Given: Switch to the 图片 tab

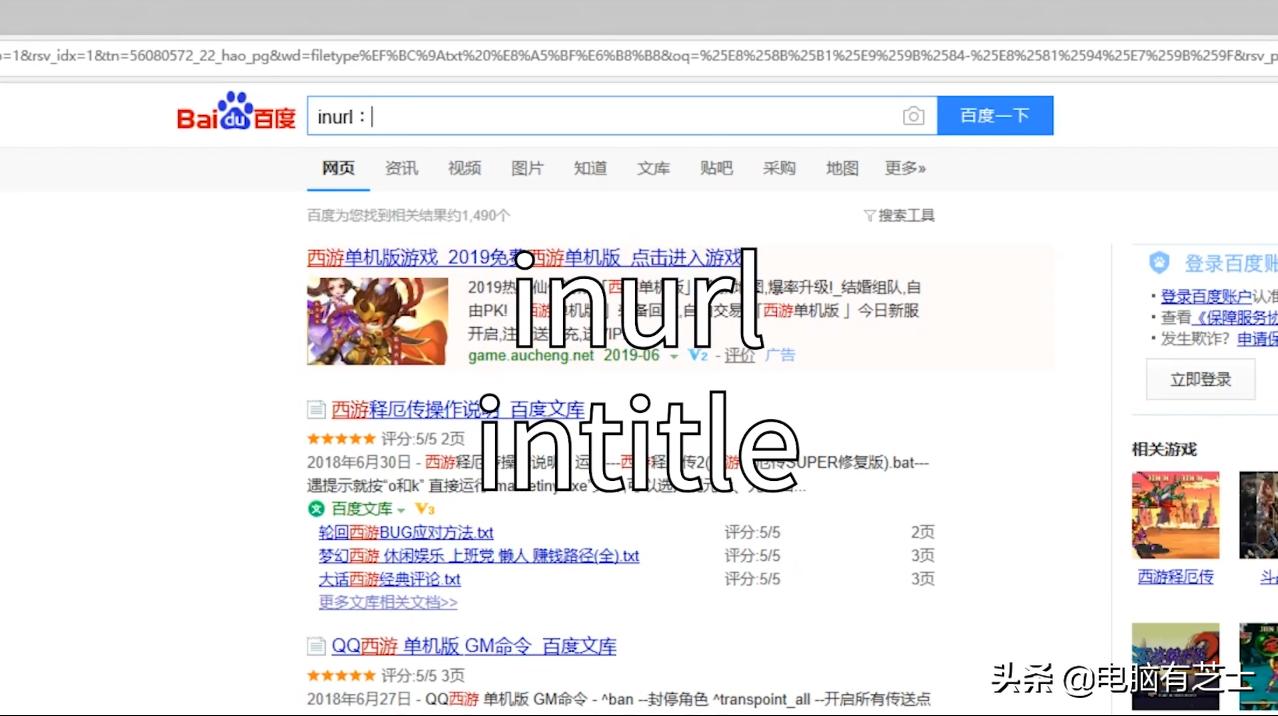Looking at the screenshot, I should click(x=527, y=169).
